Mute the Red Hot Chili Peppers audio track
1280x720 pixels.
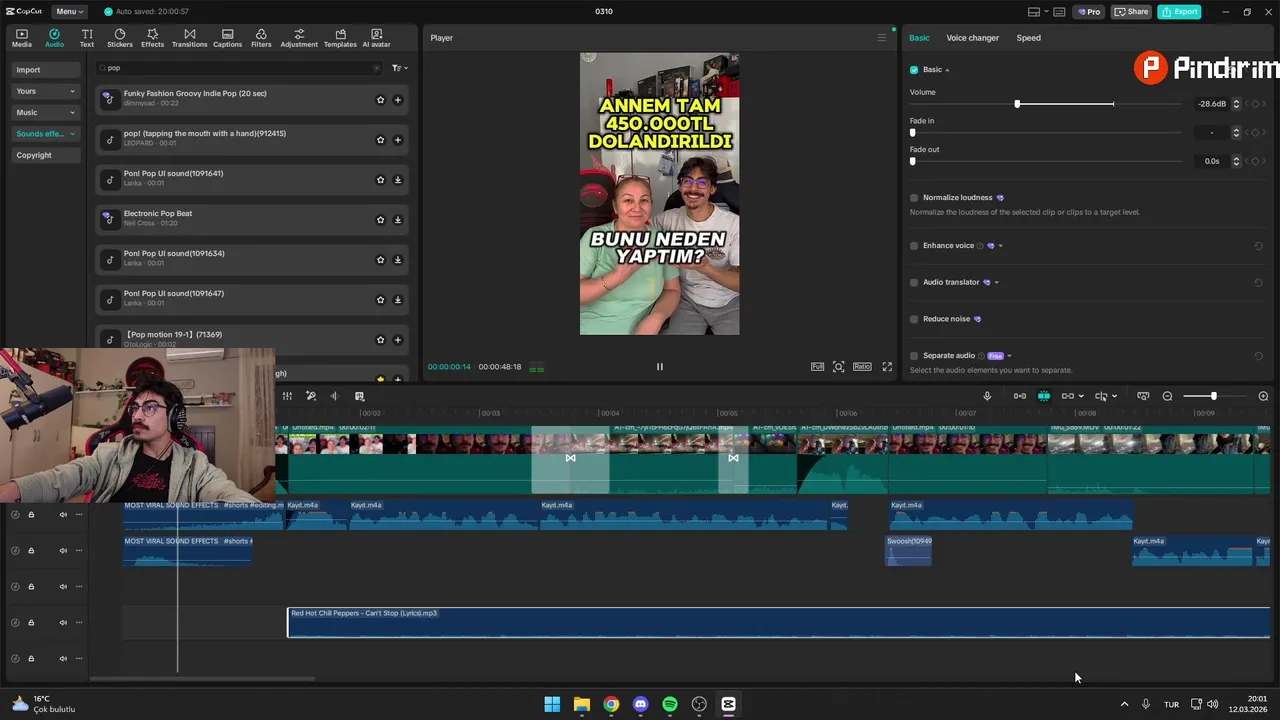pos(63,623)
